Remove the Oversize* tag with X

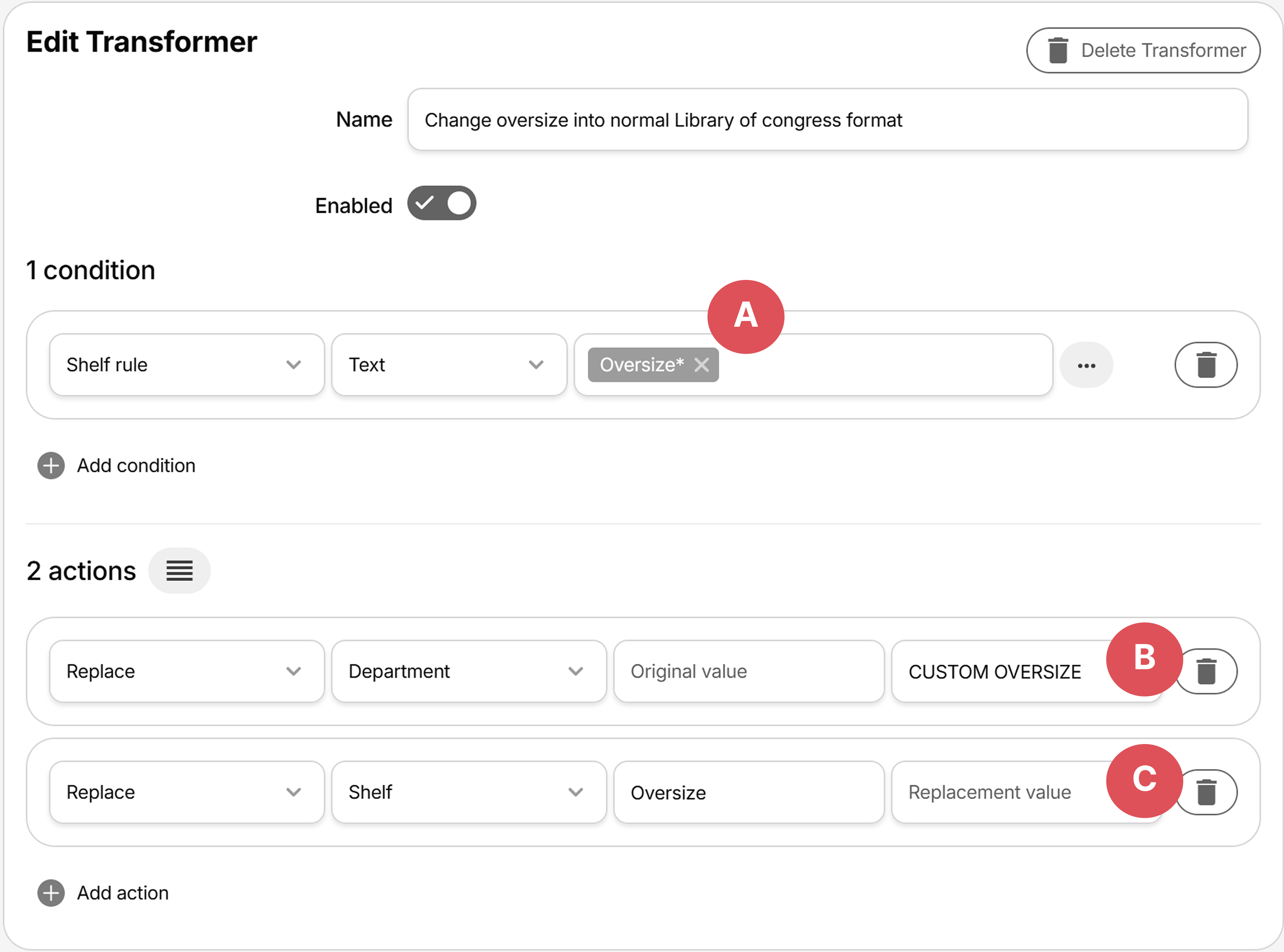[x=701, y=365]
